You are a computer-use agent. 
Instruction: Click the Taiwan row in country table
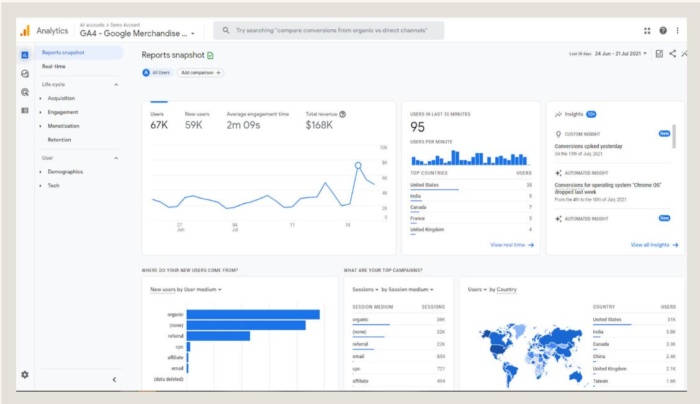(634, 381)
